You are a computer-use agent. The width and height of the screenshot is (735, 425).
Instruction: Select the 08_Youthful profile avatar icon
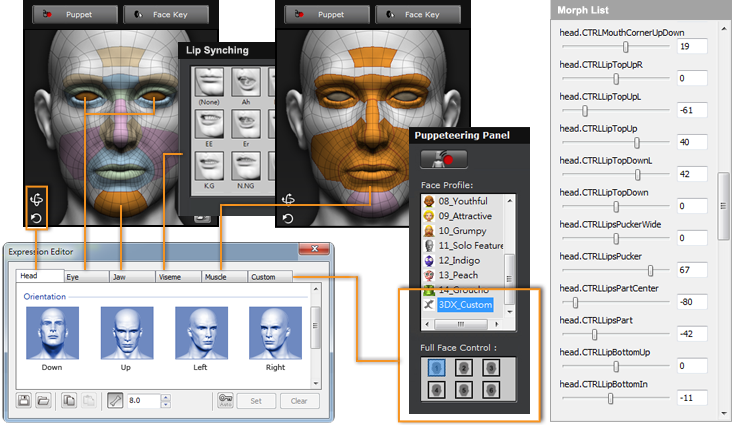coord(429,201)
